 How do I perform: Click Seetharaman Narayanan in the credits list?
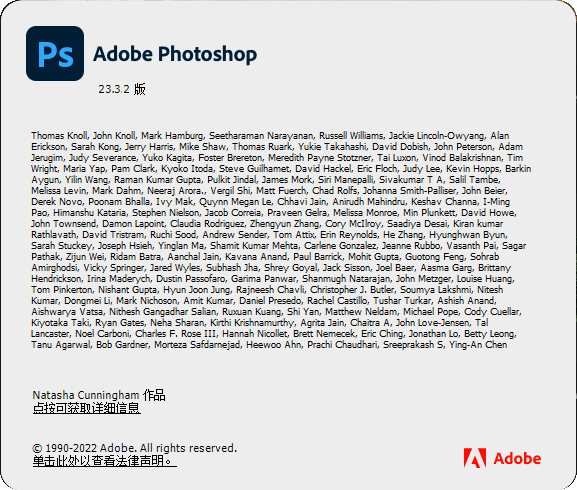[x=261, y=136]
